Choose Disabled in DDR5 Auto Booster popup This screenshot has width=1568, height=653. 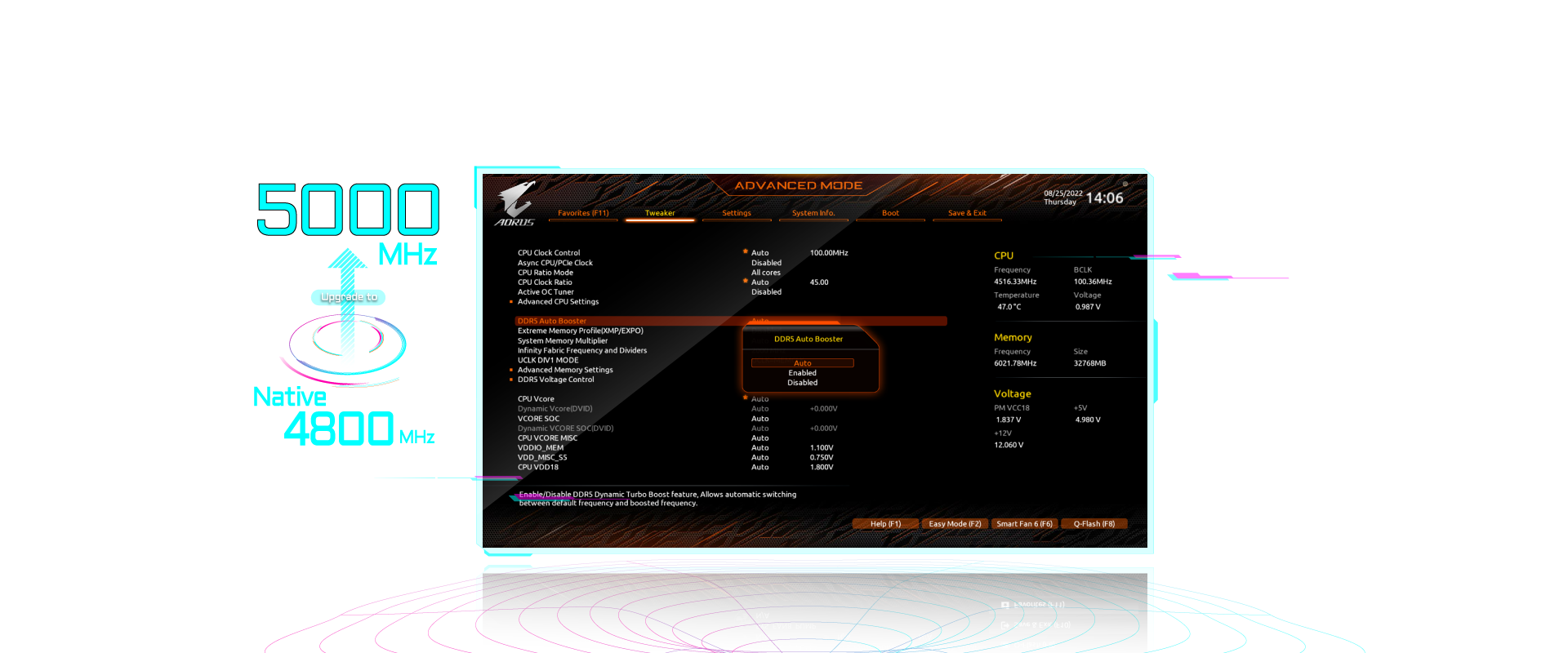803,383
